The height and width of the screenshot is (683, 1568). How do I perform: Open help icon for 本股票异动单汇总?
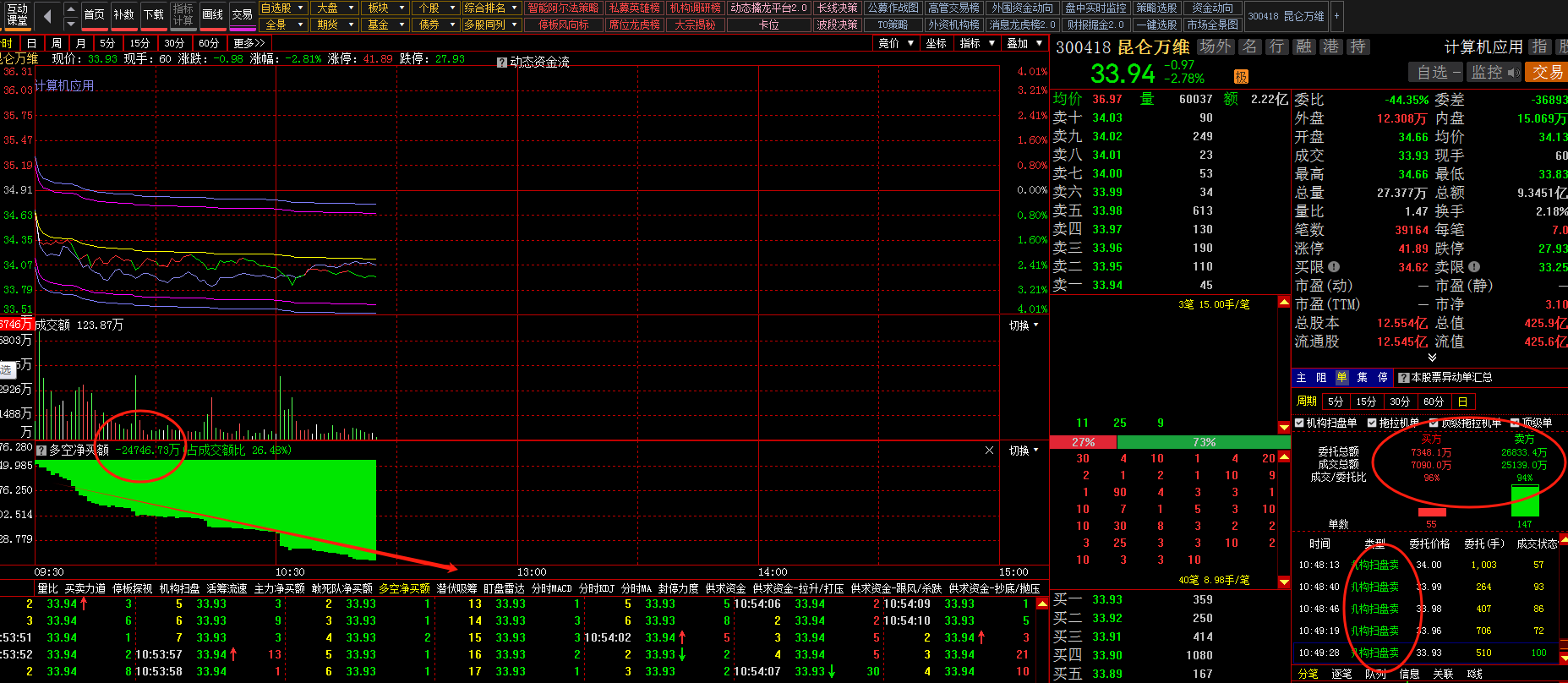(1404, 378)
